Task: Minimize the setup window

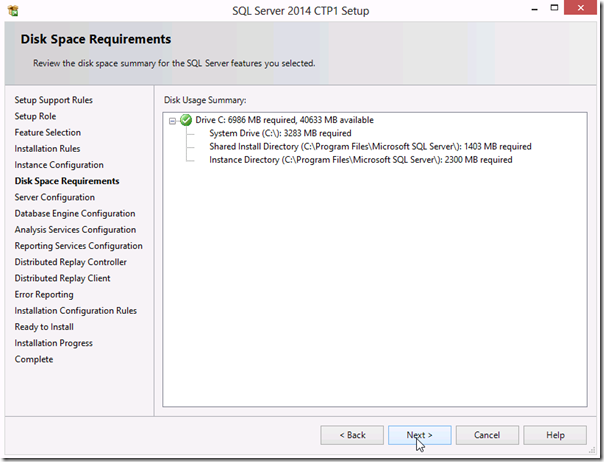Action: pyautogui.click(x=534, y=8)
